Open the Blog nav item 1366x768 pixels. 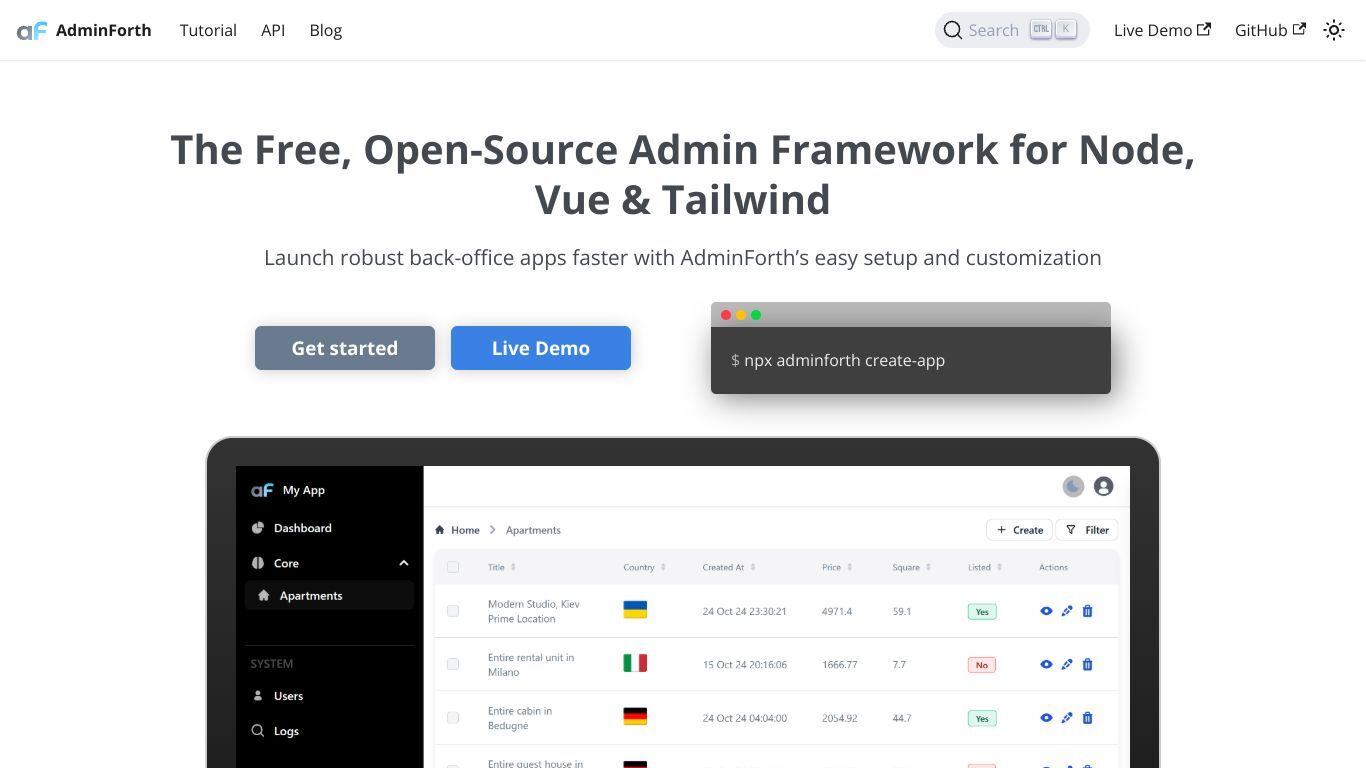tap(326, 30)
